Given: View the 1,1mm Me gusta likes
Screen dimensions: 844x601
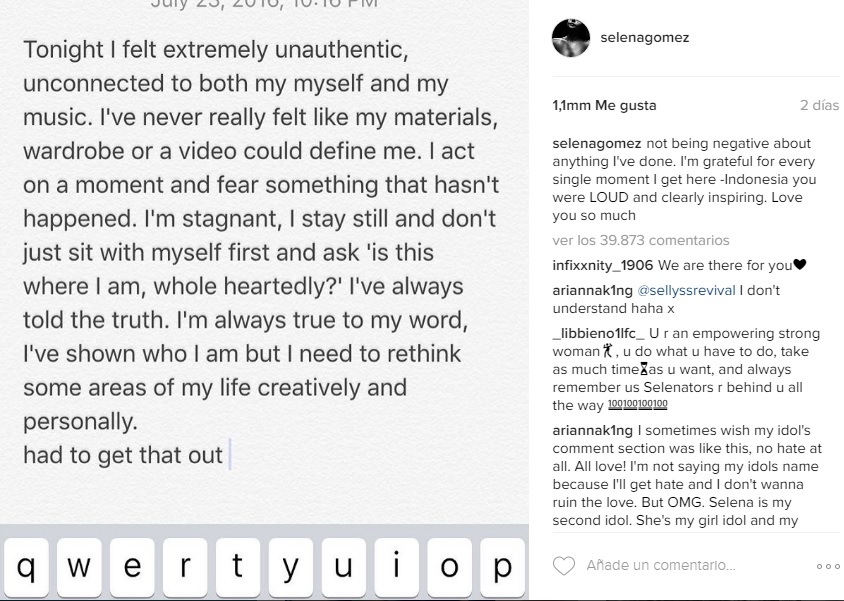Looking at the screenshot, I should (604, 105).
